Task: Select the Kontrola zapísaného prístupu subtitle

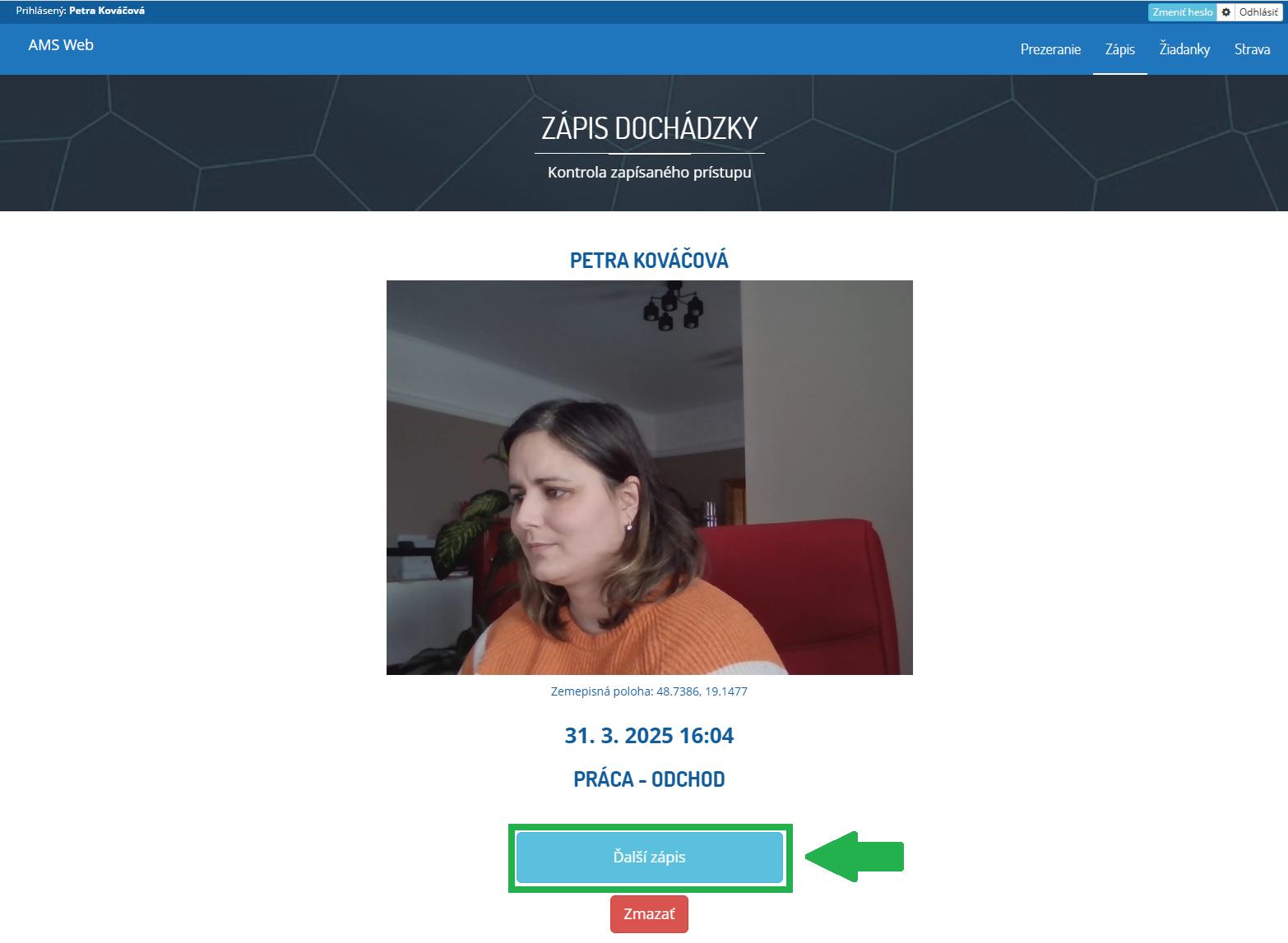Action: click(x=649, y=172)
